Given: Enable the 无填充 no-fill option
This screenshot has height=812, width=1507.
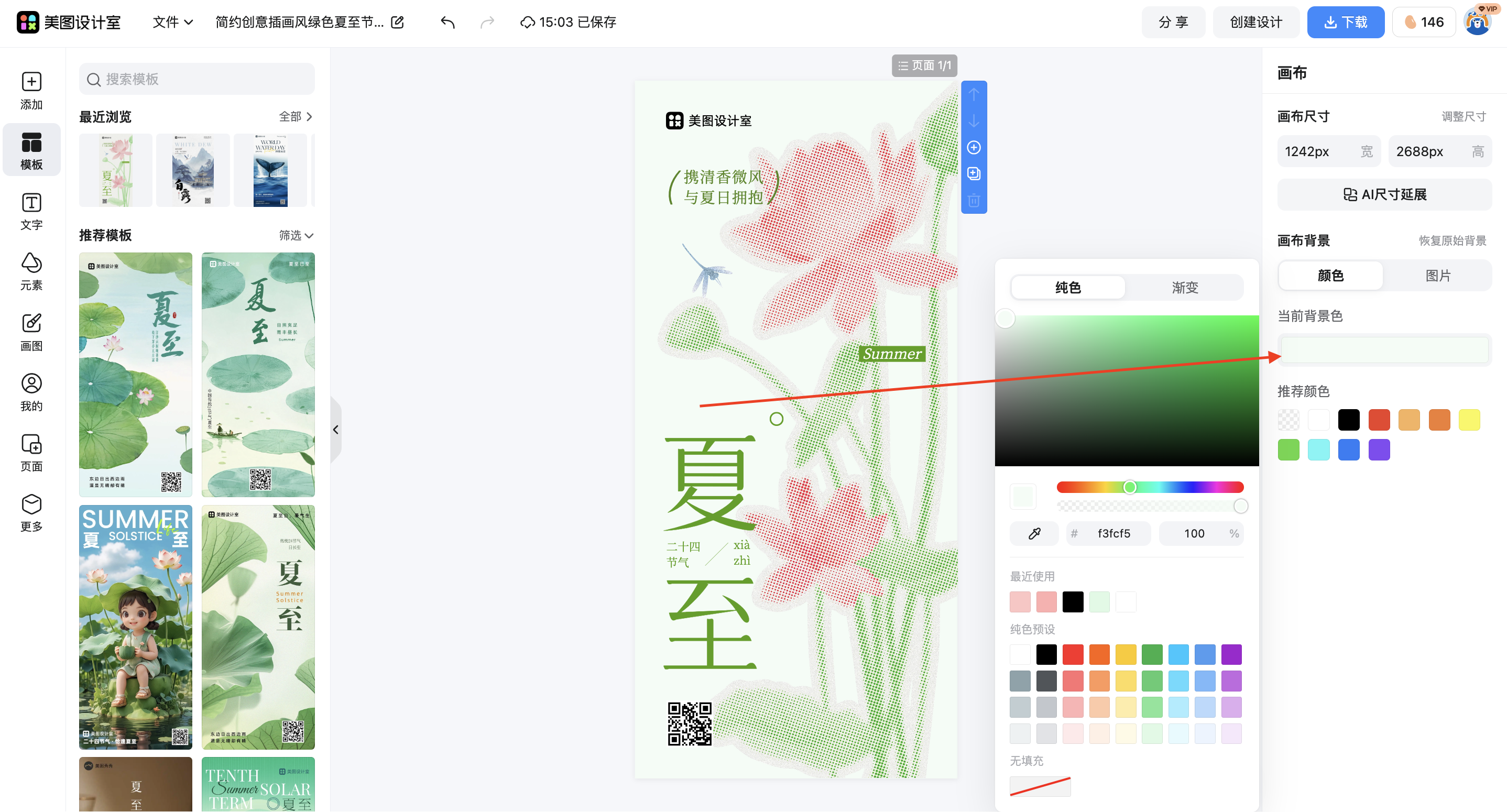Looking at the screenshot, I should point(1040,786).
